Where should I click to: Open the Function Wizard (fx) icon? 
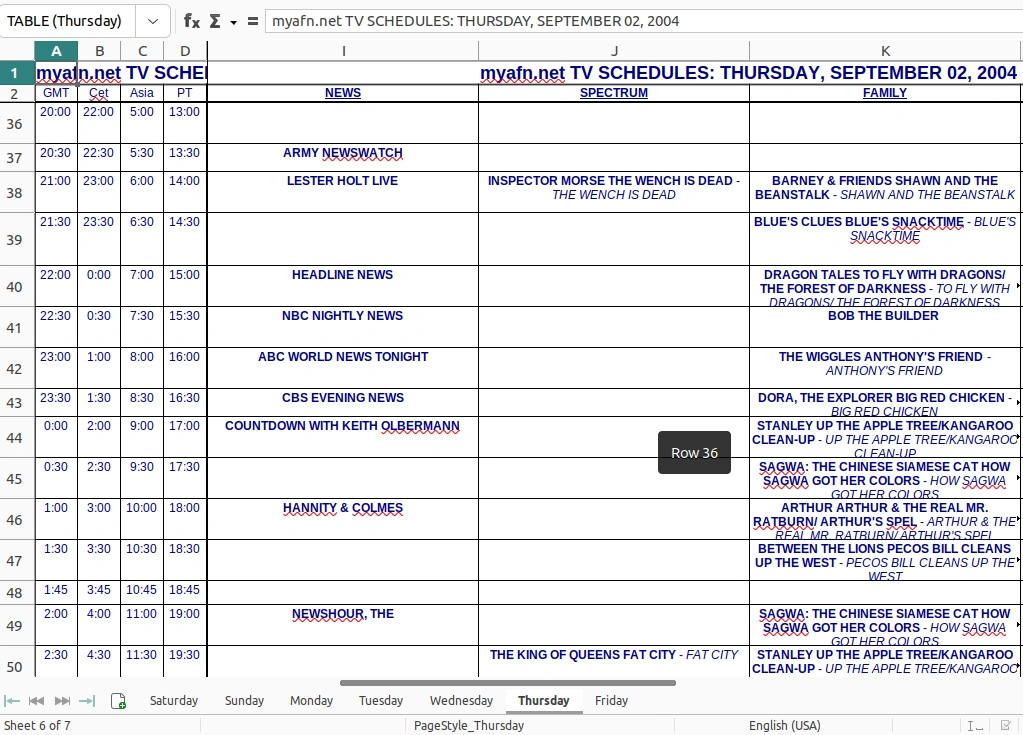coord(191,21)
